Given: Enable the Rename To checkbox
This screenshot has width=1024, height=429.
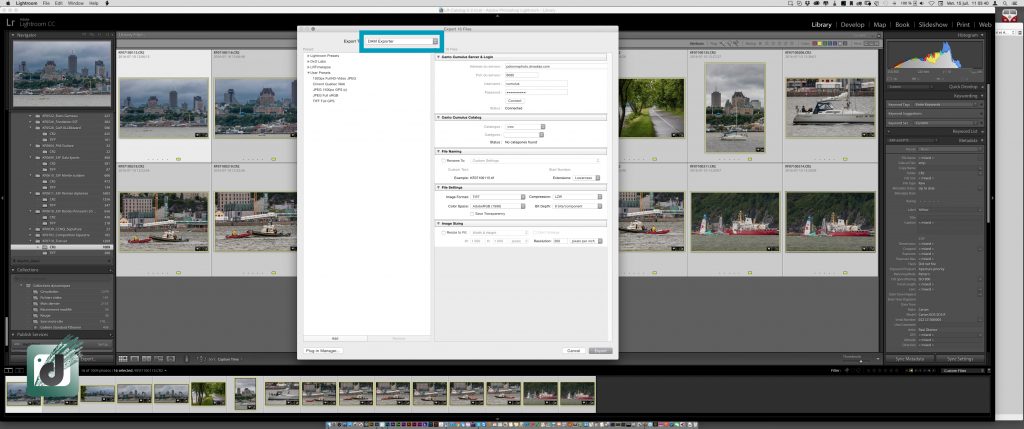Looking at the screenshot, I should (443, 160).
